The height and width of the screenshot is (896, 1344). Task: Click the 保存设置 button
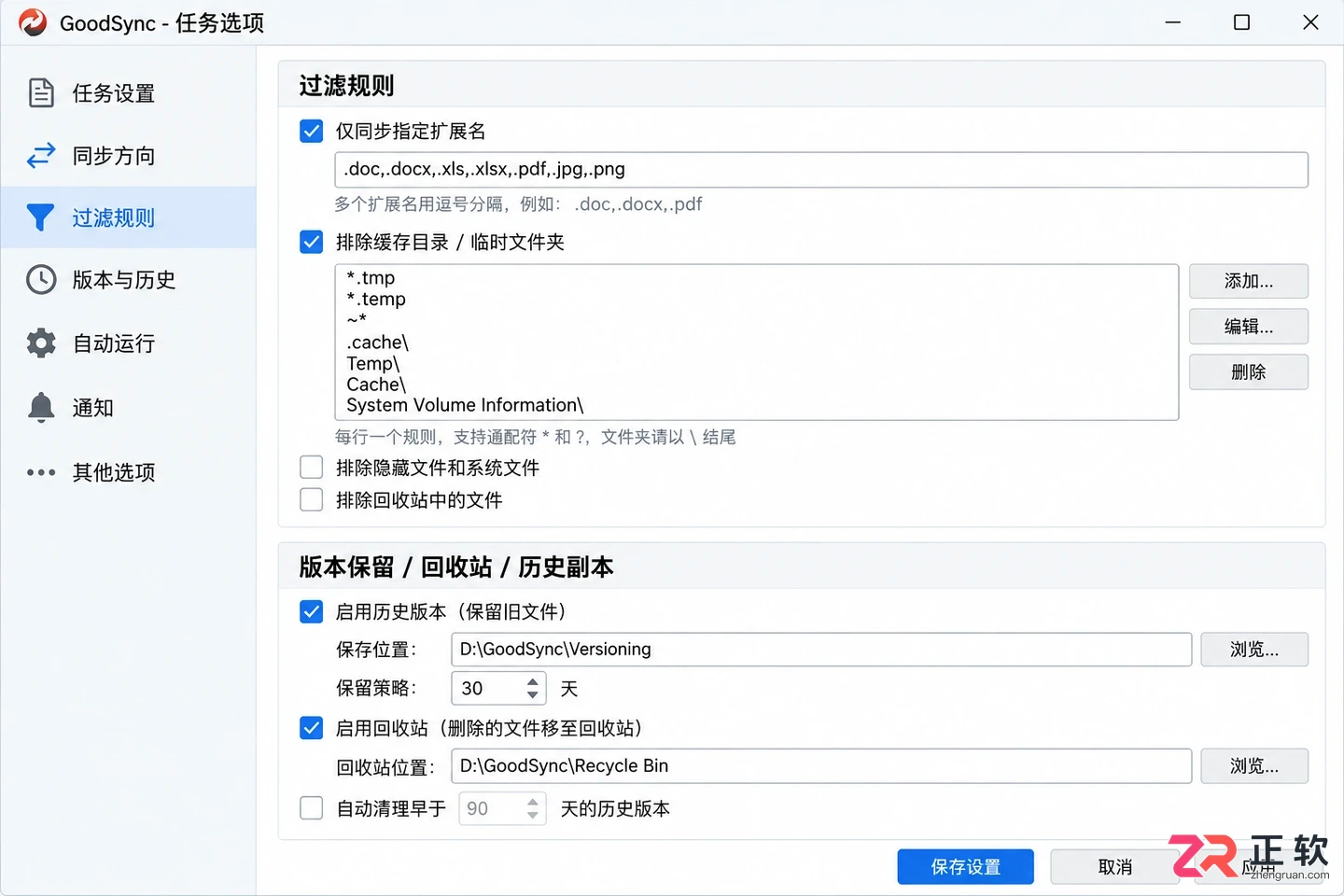click(966, 867)
